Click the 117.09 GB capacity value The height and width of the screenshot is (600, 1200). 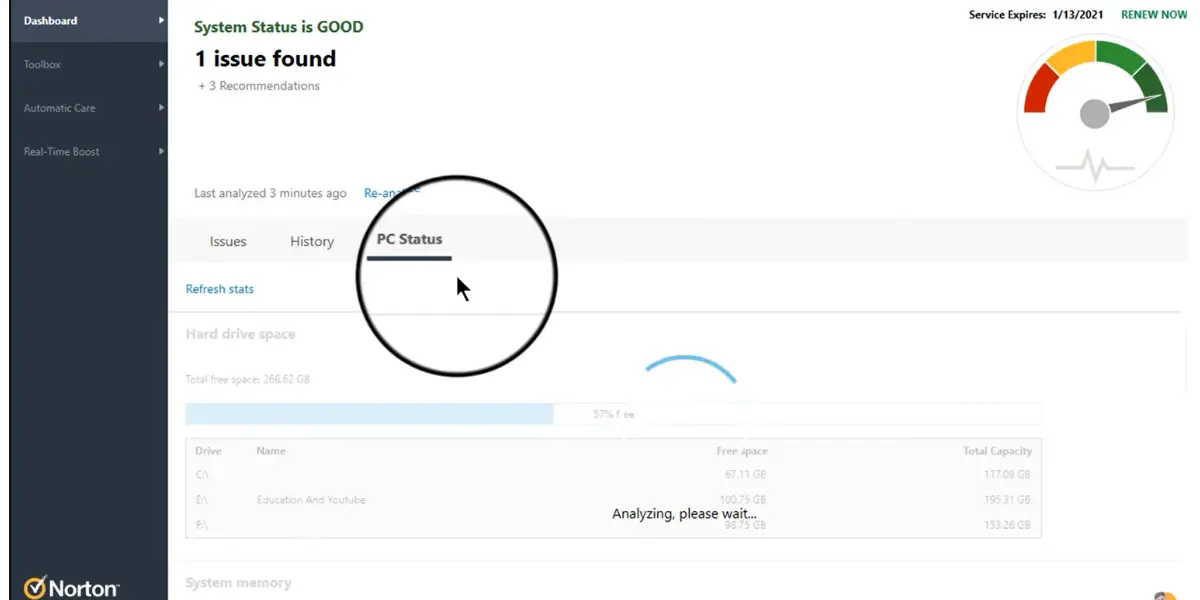[1005, 475]
